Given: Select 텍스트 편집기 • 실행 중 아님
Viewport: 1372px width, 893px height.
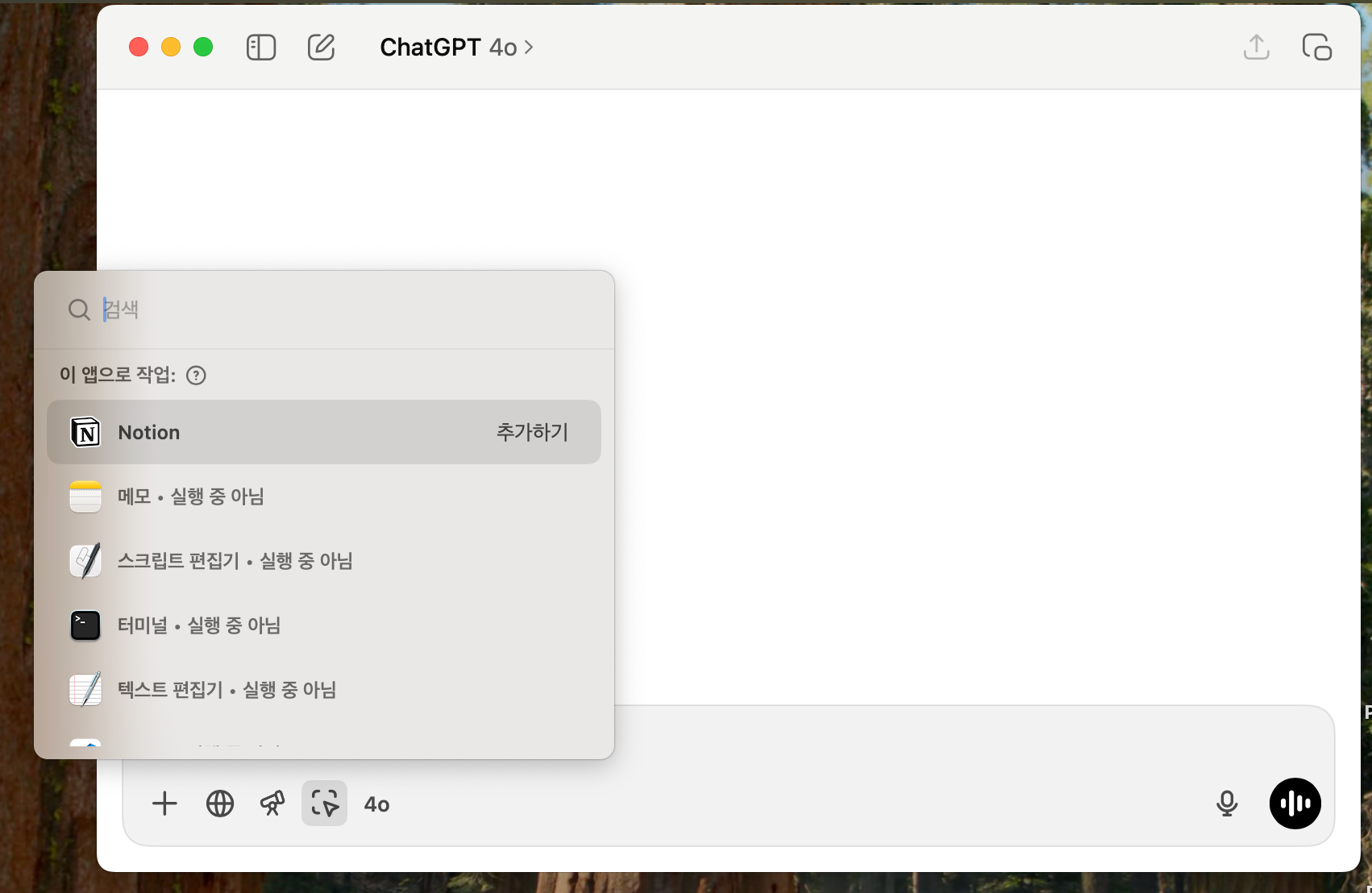Looking at the screenshot, I should coord(324,690).
